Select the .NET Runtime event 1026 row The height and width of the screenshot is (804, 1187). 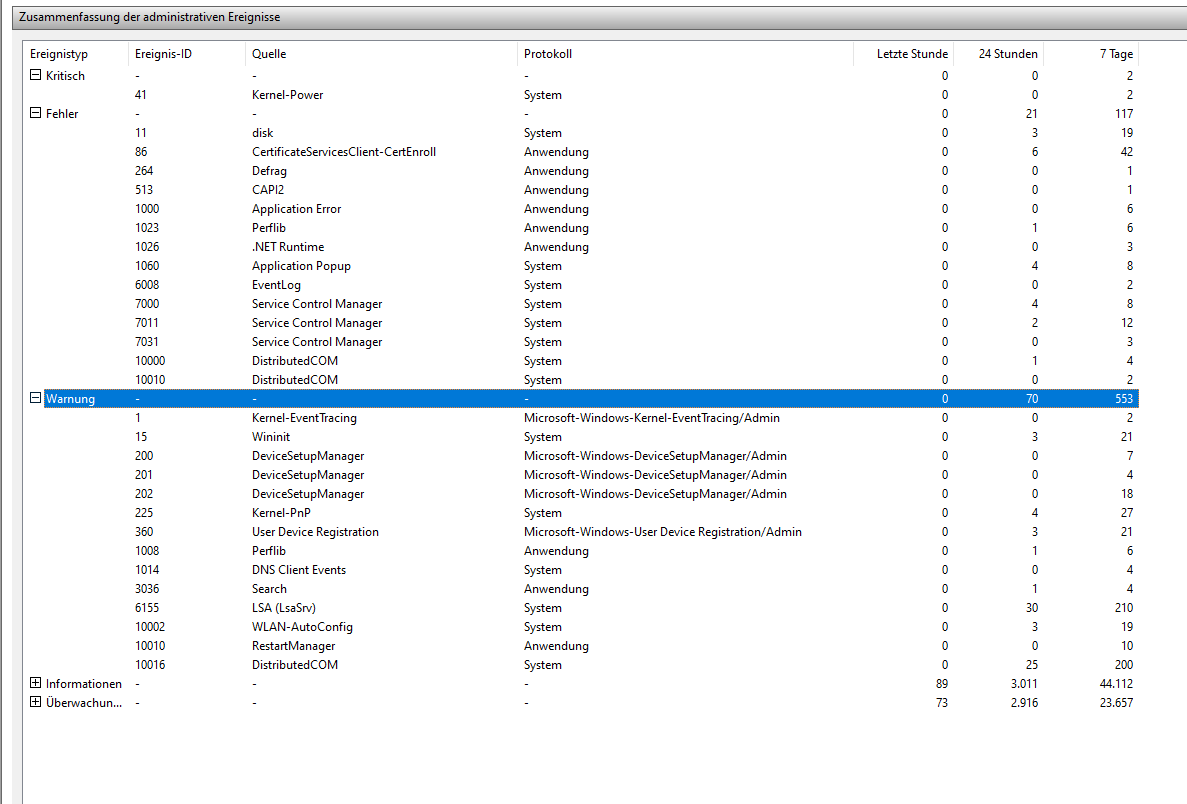click(581, 247)
